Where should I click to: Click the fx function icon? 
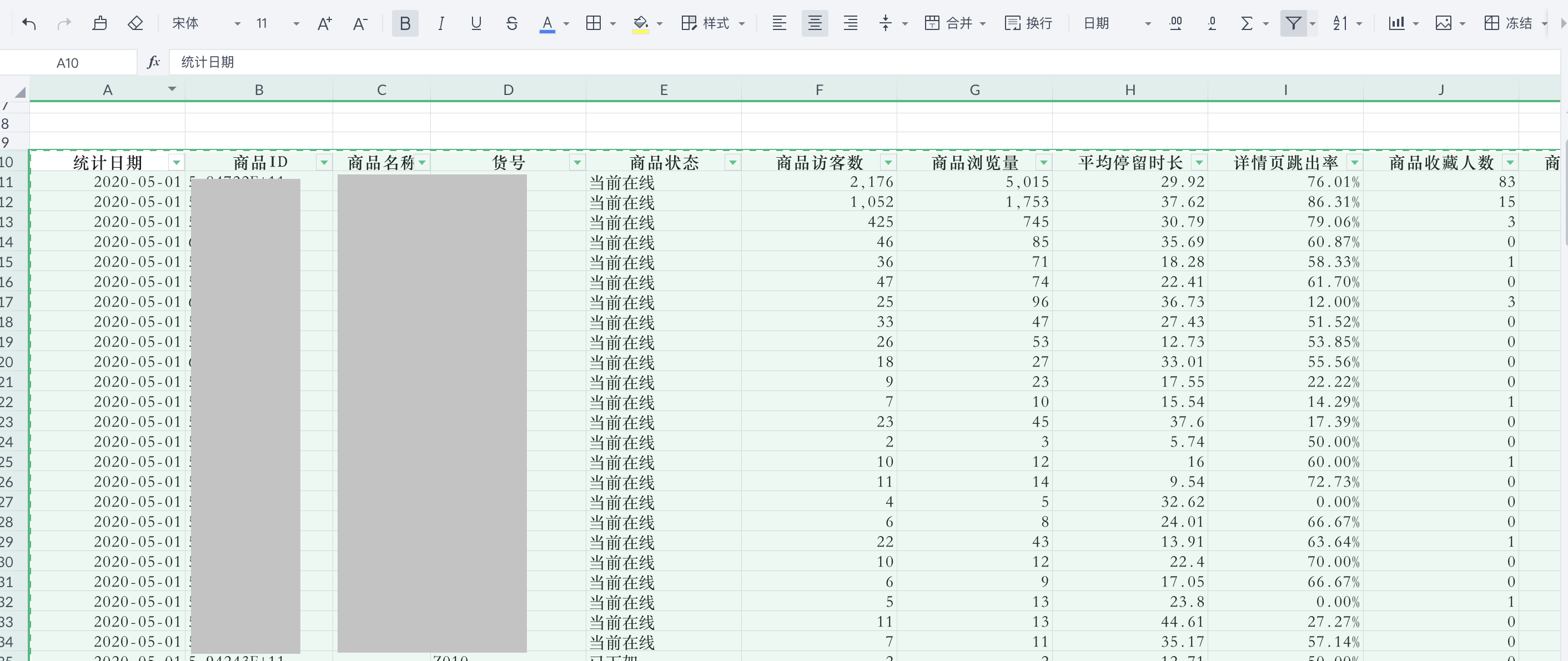pos(153,62)
